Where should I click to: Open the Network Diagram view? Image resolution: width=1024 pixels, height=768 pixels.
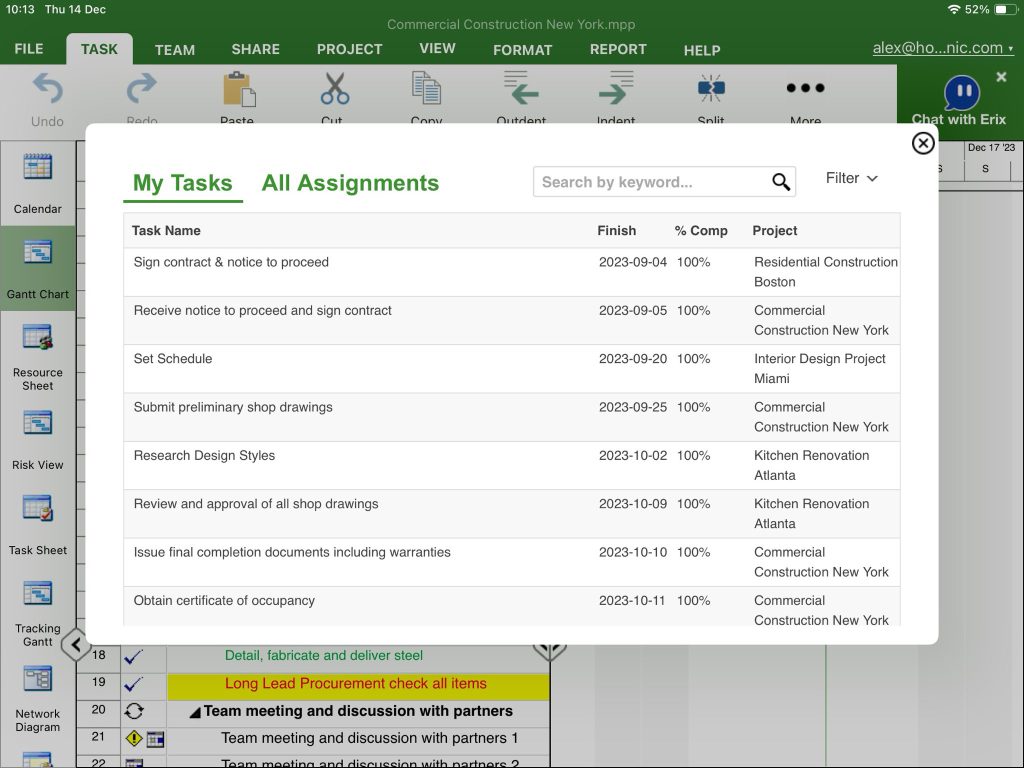pos(37,690)
